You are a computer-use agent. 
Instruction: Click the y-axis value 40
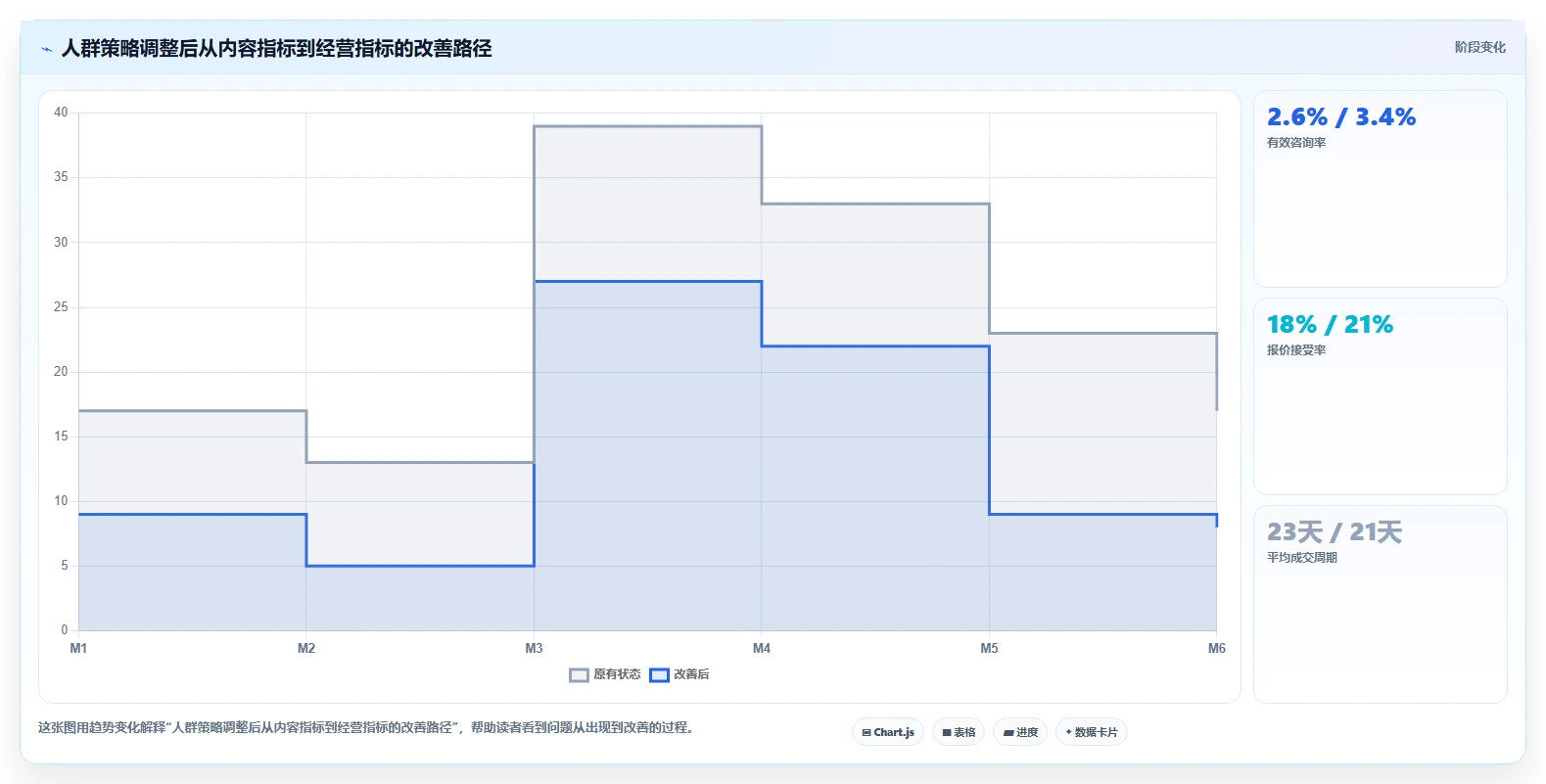click(x=61, y=113)
